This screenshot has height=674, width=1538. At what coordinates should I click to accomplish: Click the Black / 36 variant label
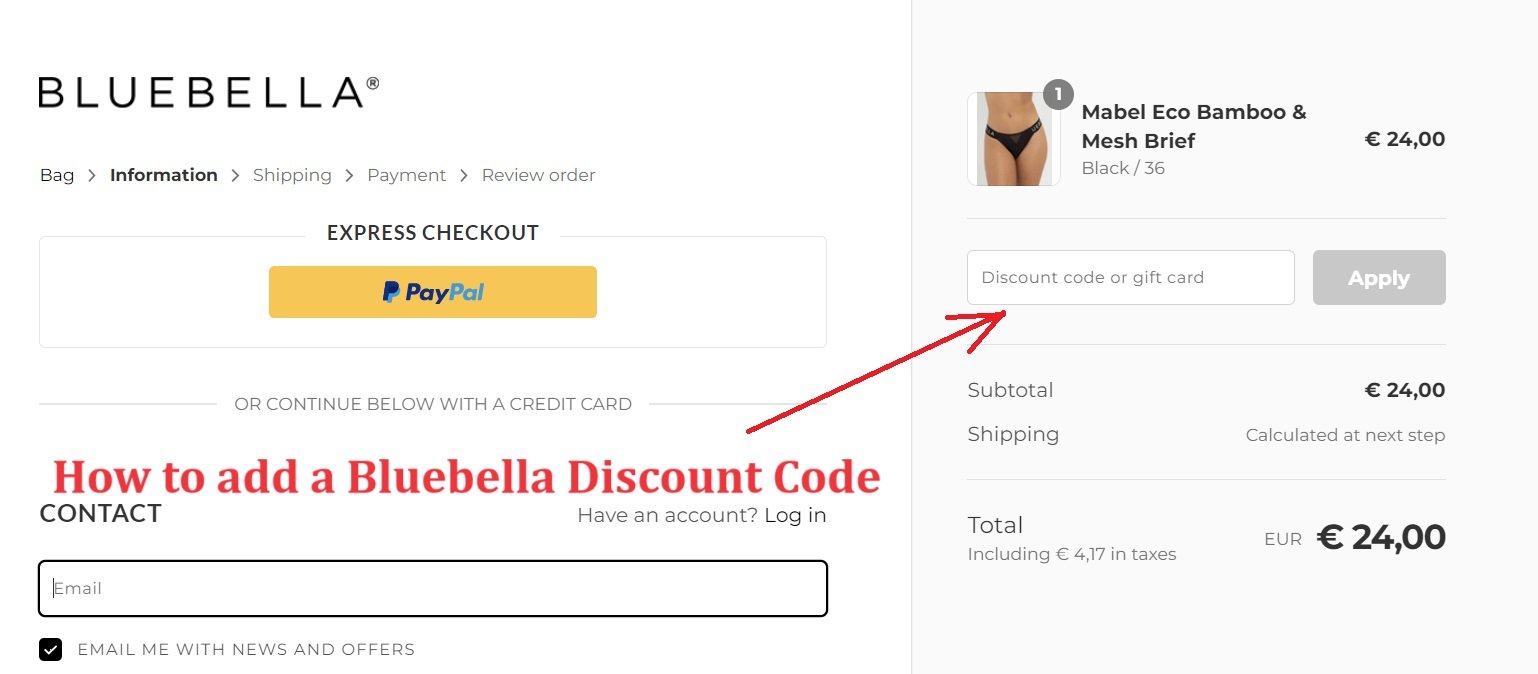[x=1123, y=168]
